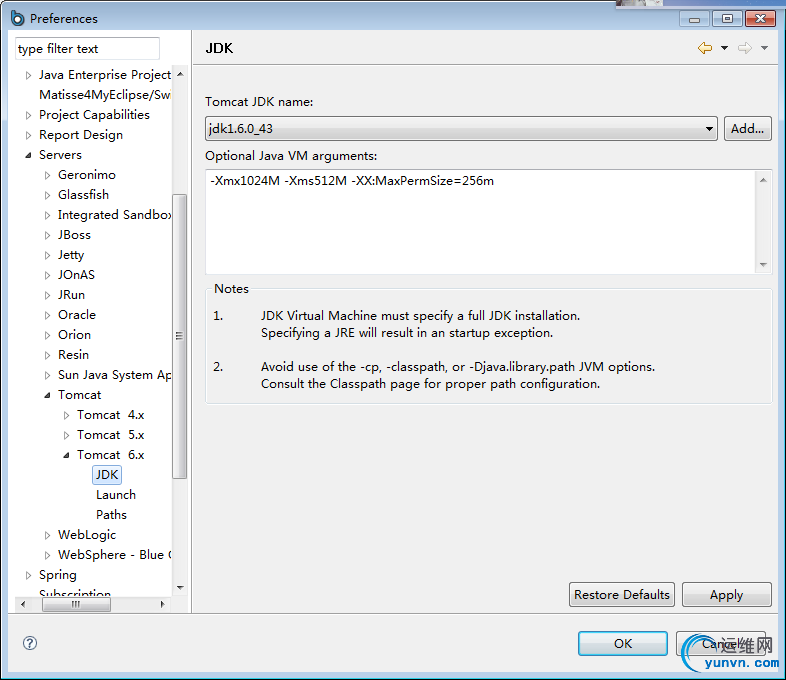The image size is (786, 680).
Task: Expand the Geronimo server node
Action: [48, 175]
